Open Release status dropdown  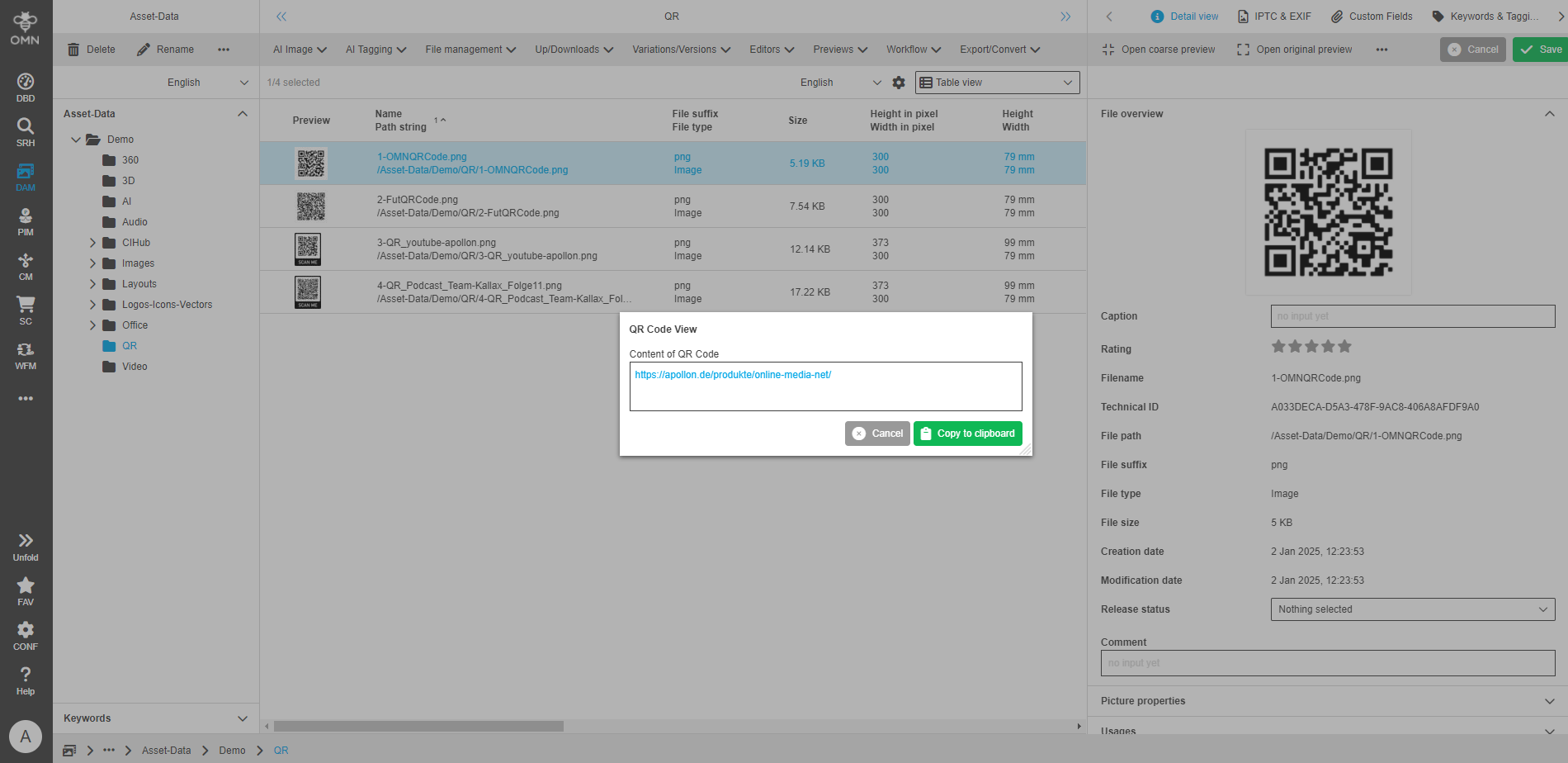pos(1412,609)
